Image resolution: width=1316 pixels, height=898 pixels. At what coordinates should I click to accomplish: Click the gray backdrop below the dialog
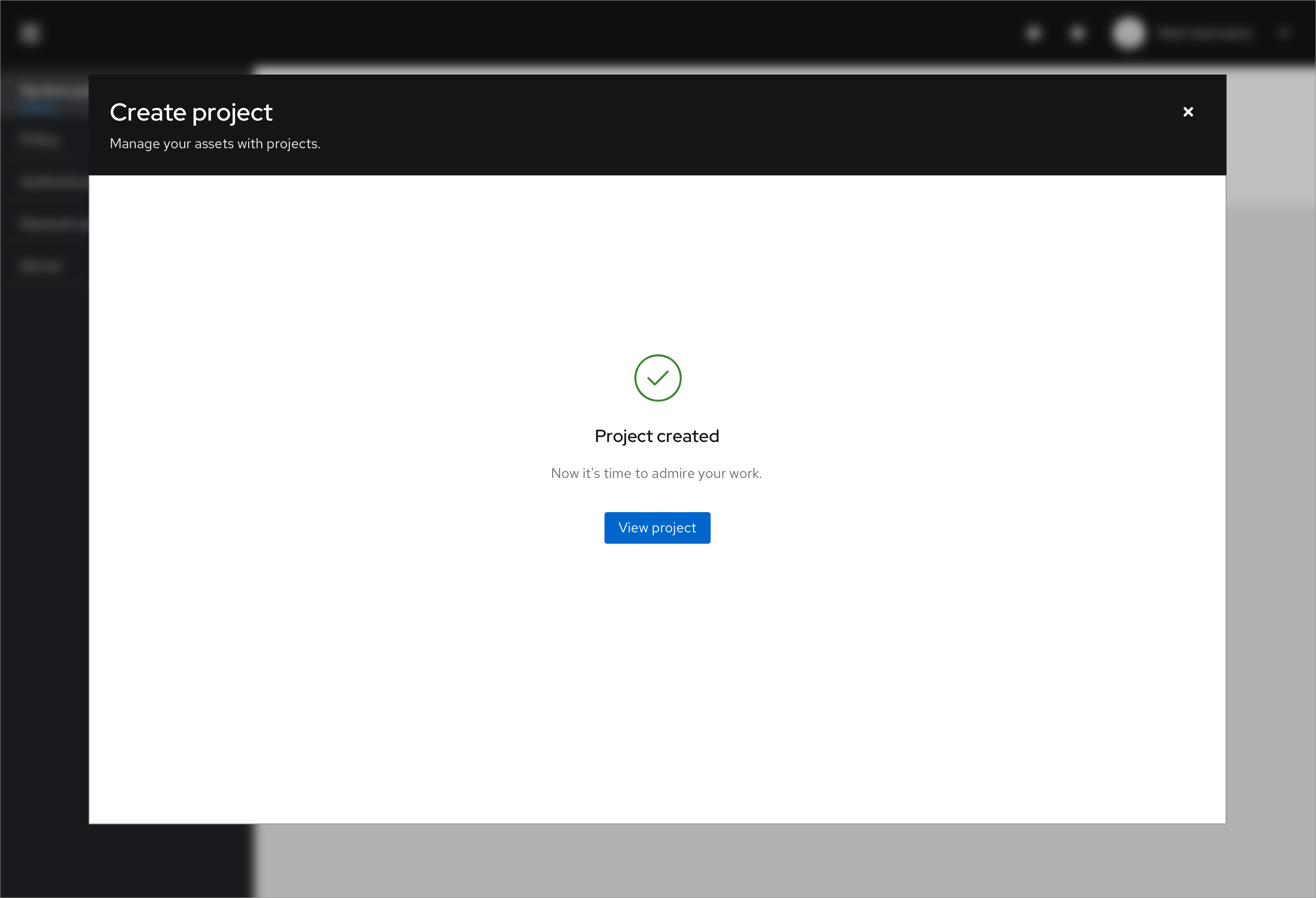pos(736,860)
